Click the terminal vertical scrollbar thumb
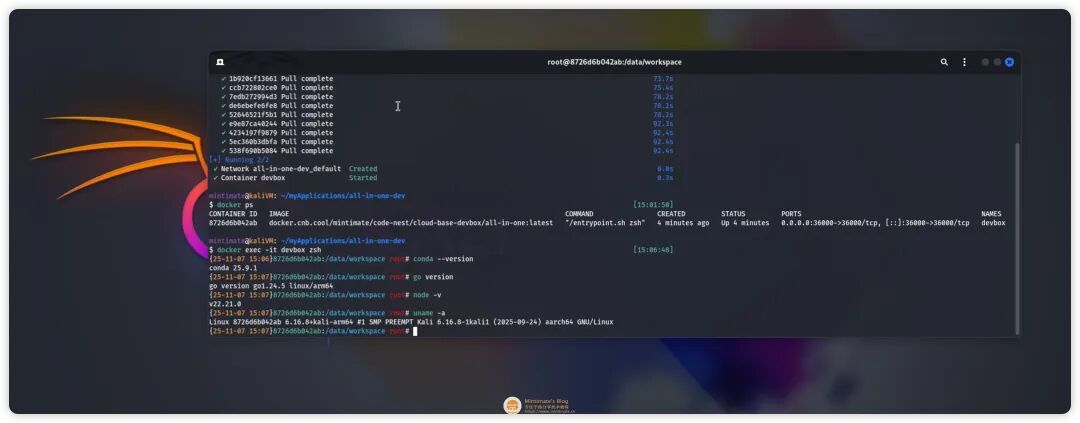The width and height of the screenshot is (1080, 423). [x=1017, y=238]
